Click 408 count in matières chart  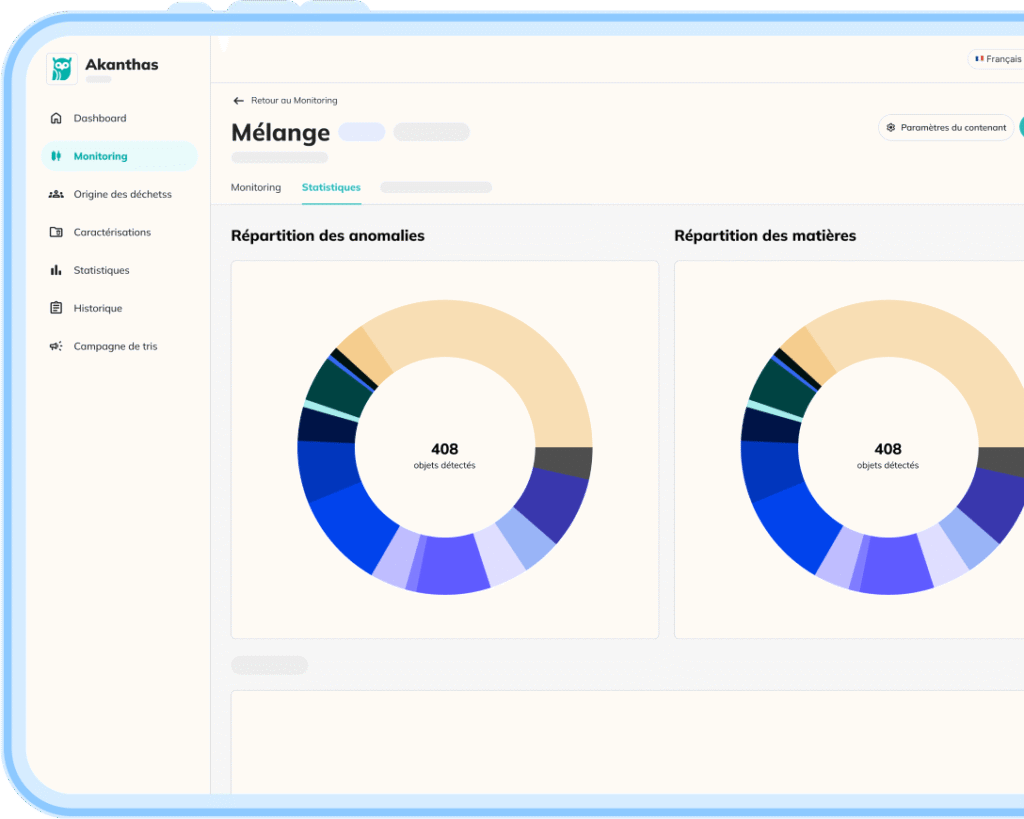(888, 449)
